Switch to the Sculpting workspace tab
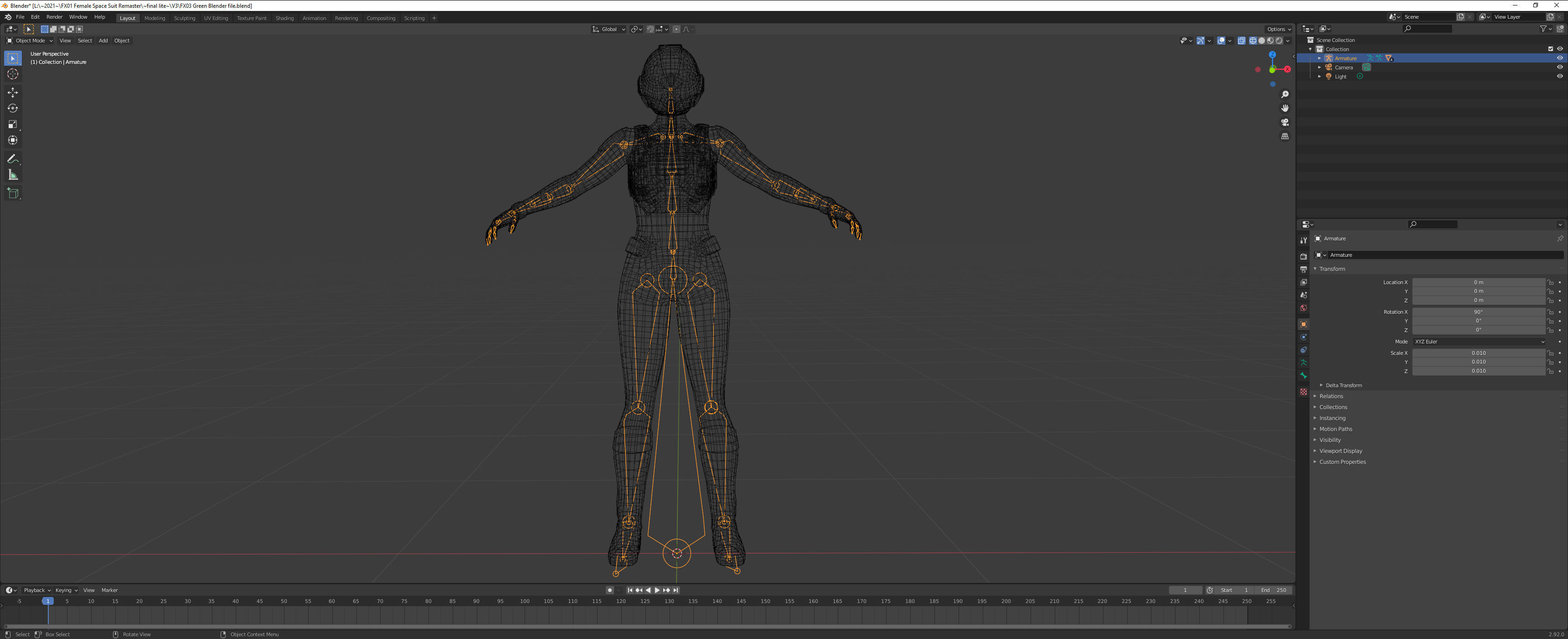The width and height of the screenshot is (1568, 639). (x=185, y=18)
